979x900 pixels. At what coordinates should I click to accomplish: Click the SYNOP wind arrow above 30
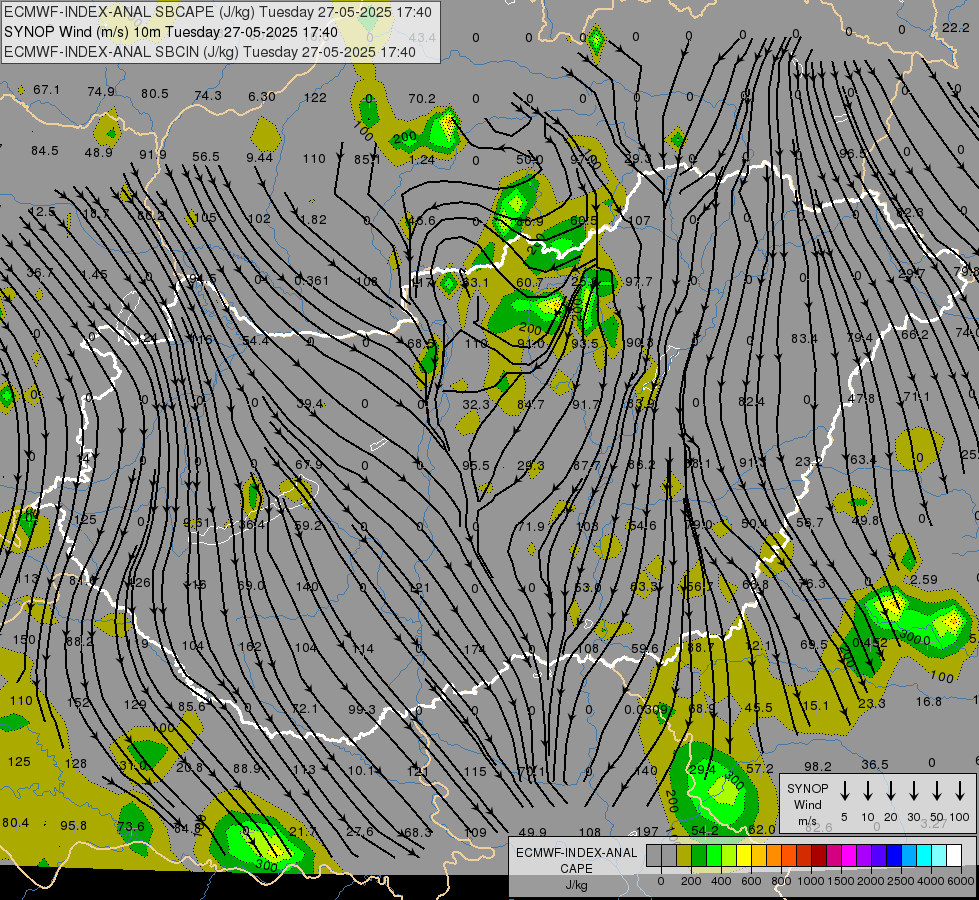[913, 790]
